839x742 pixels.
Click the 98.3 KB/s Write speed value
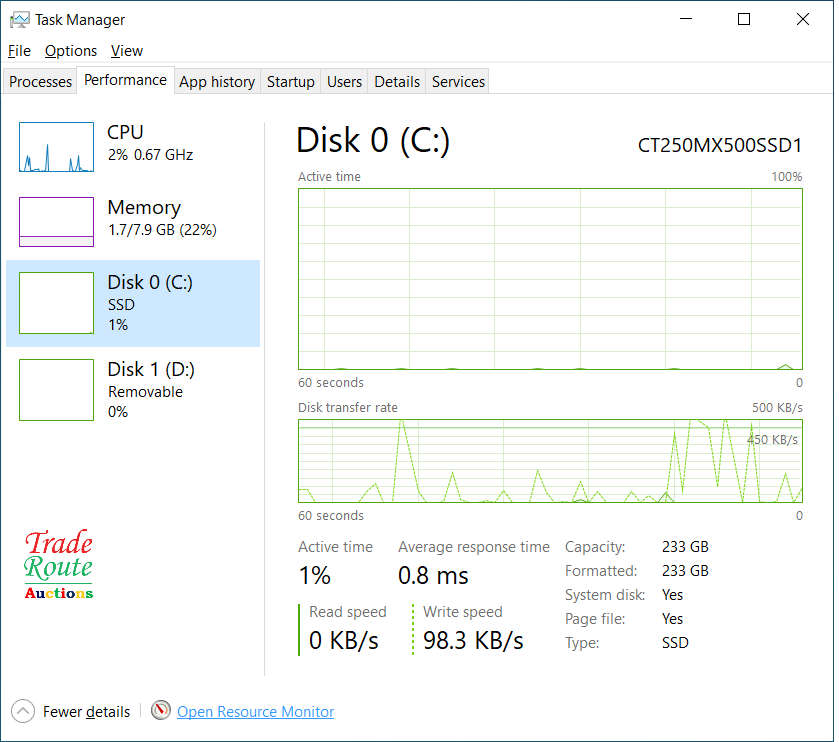(x=471, y=640)
